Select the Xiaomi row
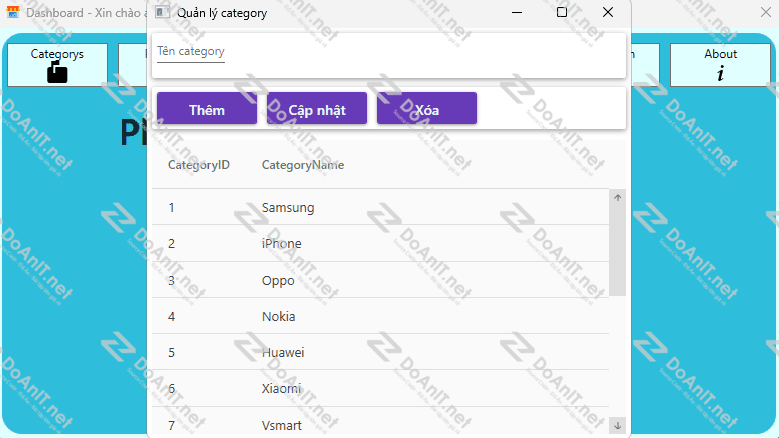 (380, 388)
